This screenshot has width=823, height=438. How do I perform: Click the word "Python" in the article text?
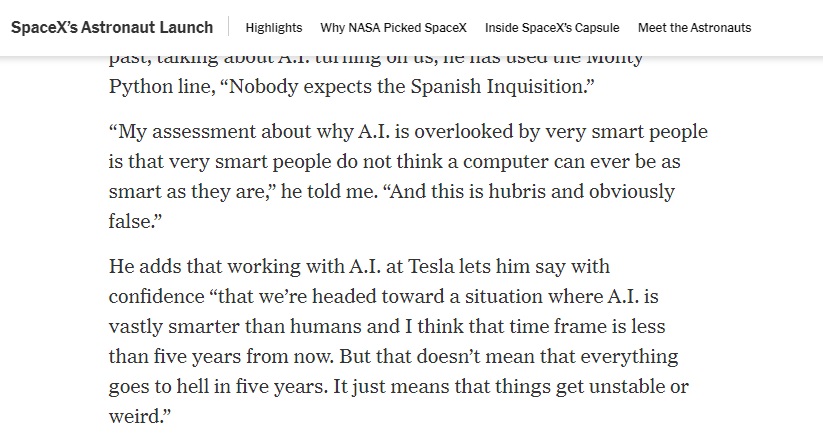(x=139, y=86)
